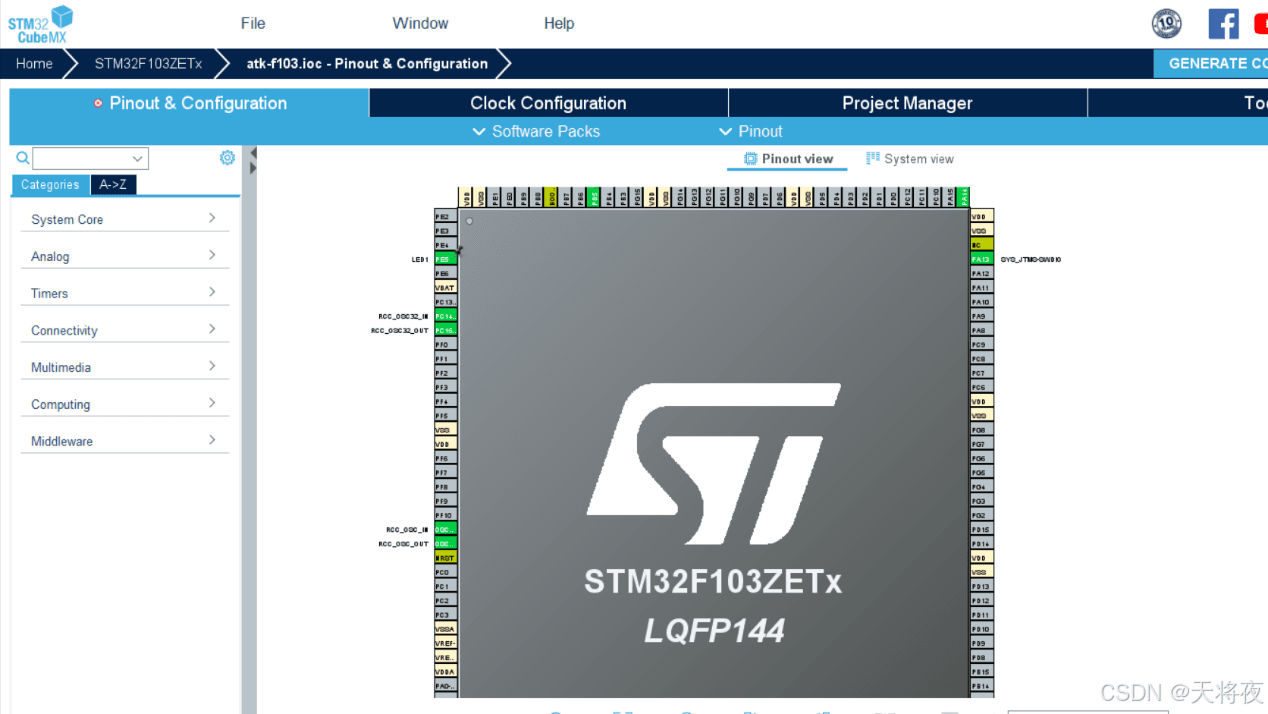Click the green PC15 pin for RCC_OSC32_OUT
The width and height of the screenshot is (1268, 714).
click(445, 330)
